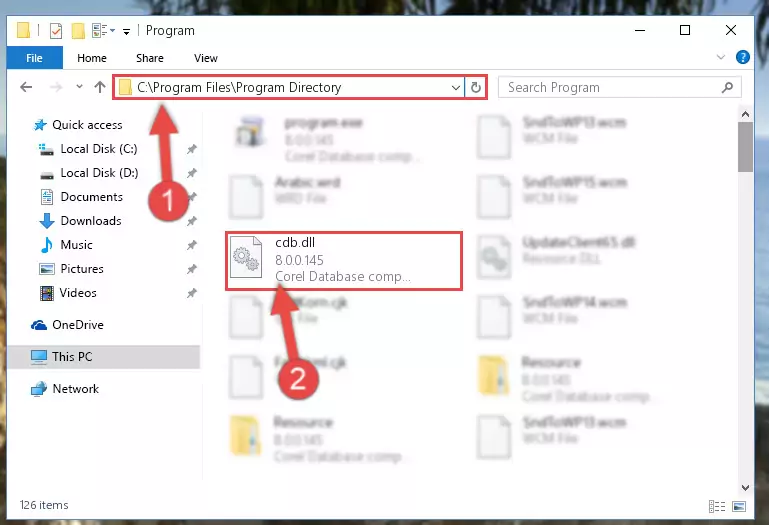The width and height of the screenshot is (769, 525).
Task: Switch to the Share ribbon tab
Action: (x=150, y=58)
